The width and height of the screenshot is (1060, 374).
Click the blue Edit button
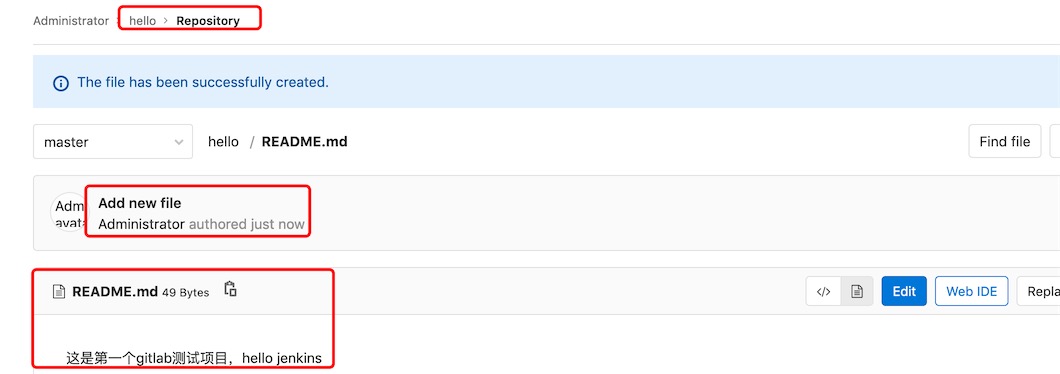[x=904, y=291]
